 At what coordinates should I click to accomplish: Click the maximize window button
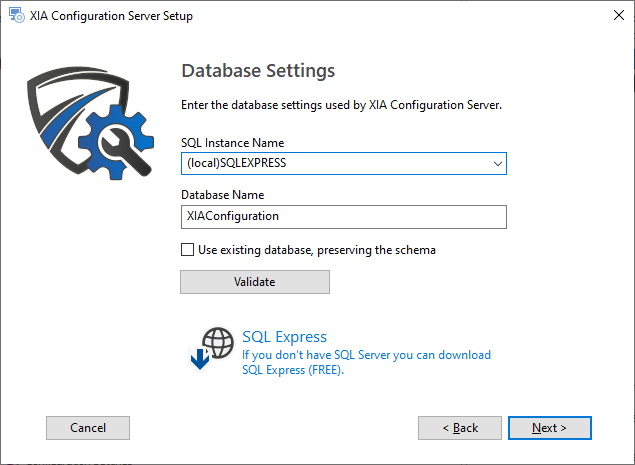click(x=564, y=16)
